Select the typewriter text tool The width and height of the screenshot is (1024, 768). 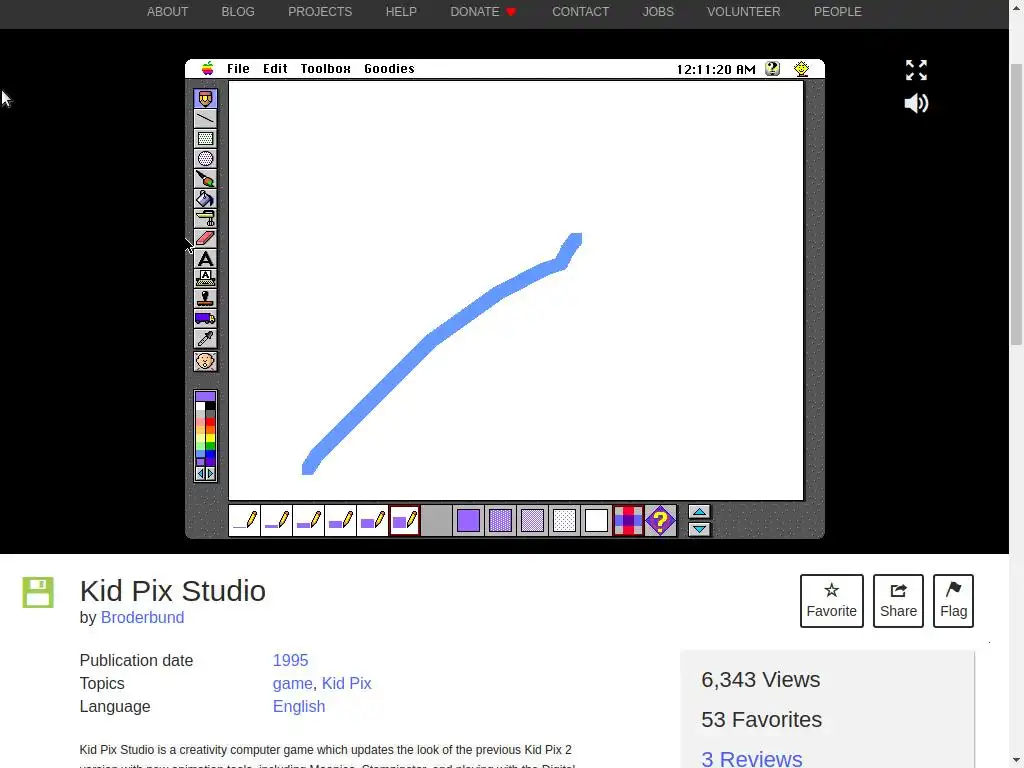[205, 279]
